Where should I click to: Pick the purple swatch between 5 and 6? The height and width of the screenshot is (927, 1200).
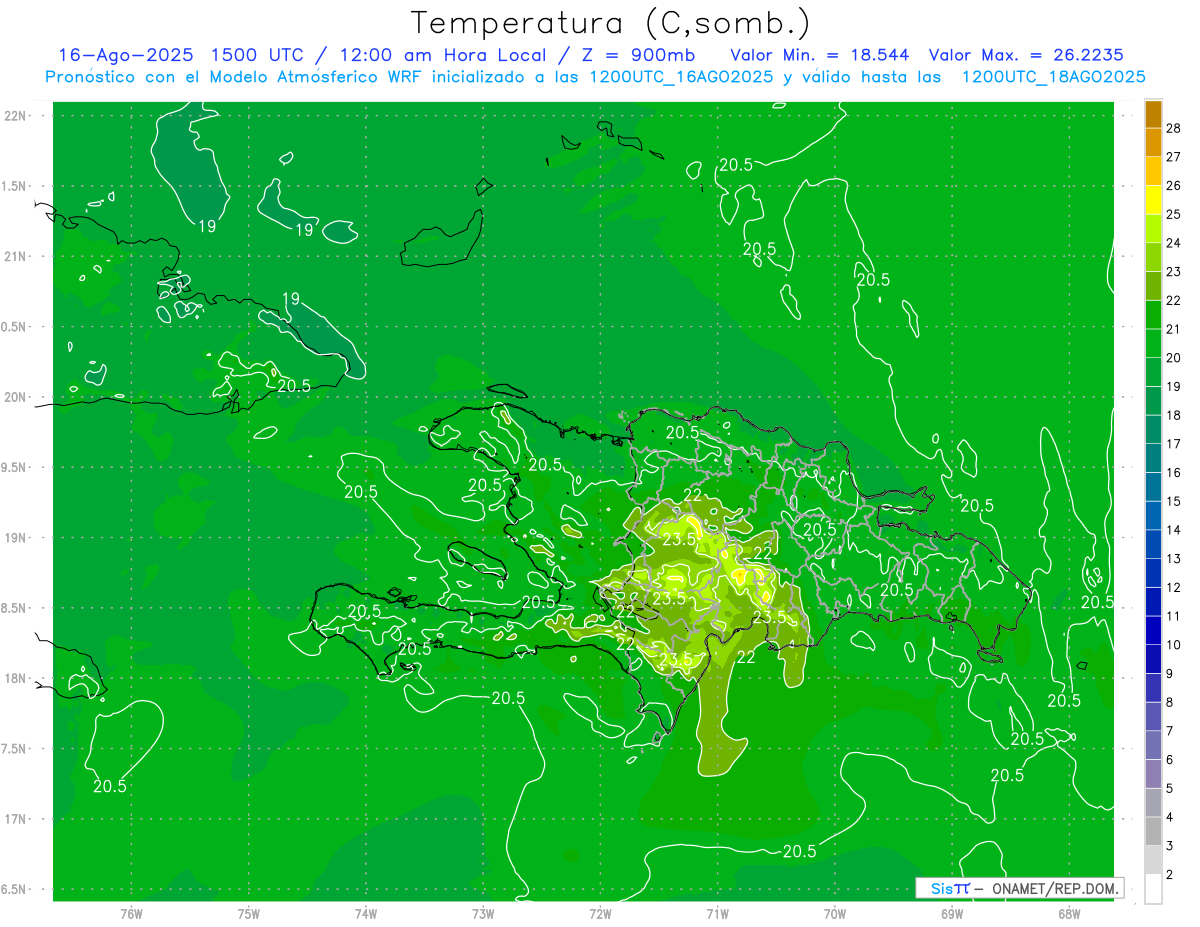[1153, 774]
